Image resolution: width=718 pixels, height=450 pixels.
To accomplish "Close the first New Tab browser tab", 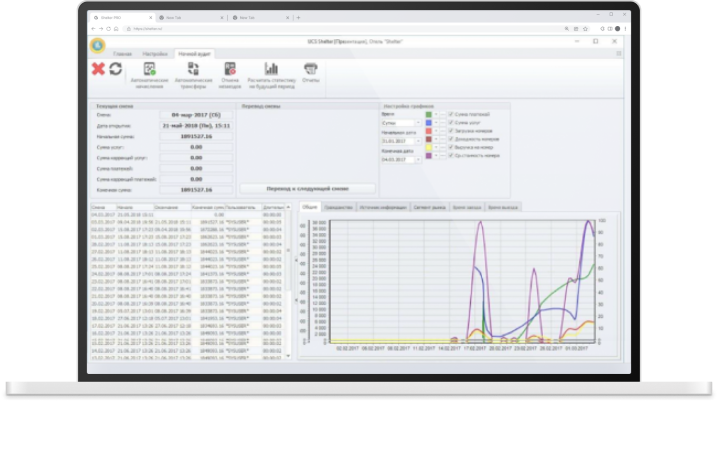I will [222, 17].
